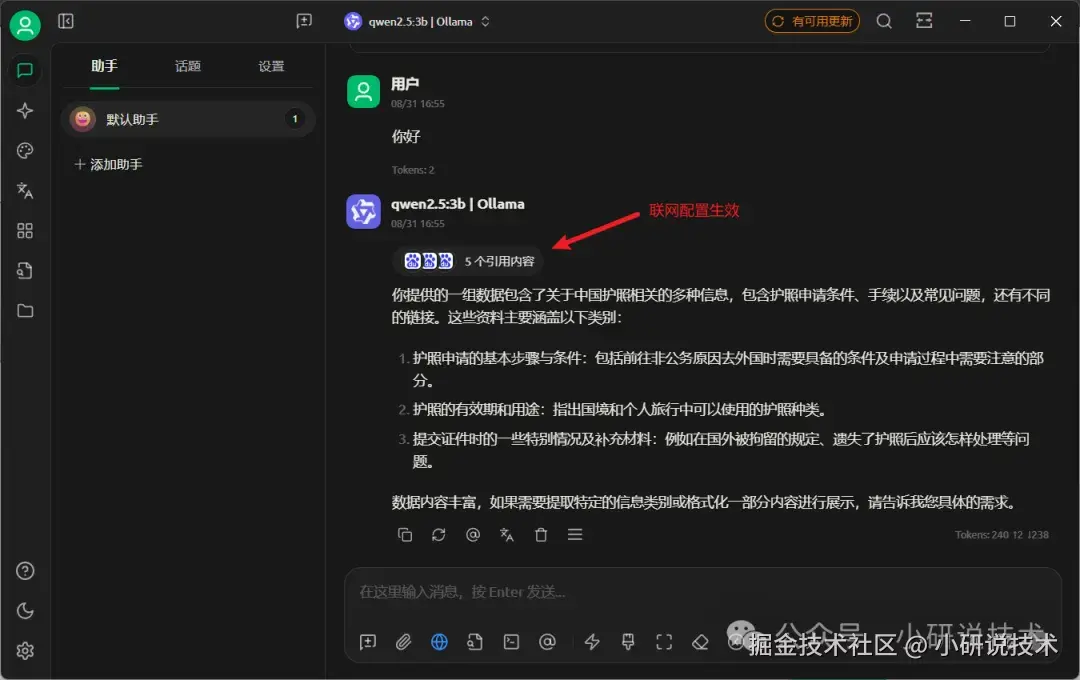Attach a file with paperclip icon

(x=404, y=642)
